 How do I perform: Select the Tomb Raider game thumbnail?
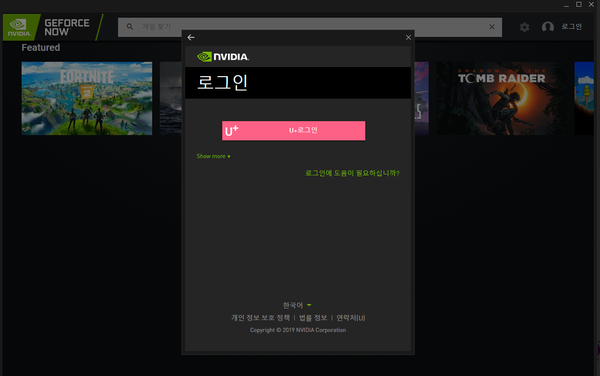tap(502, 98)
